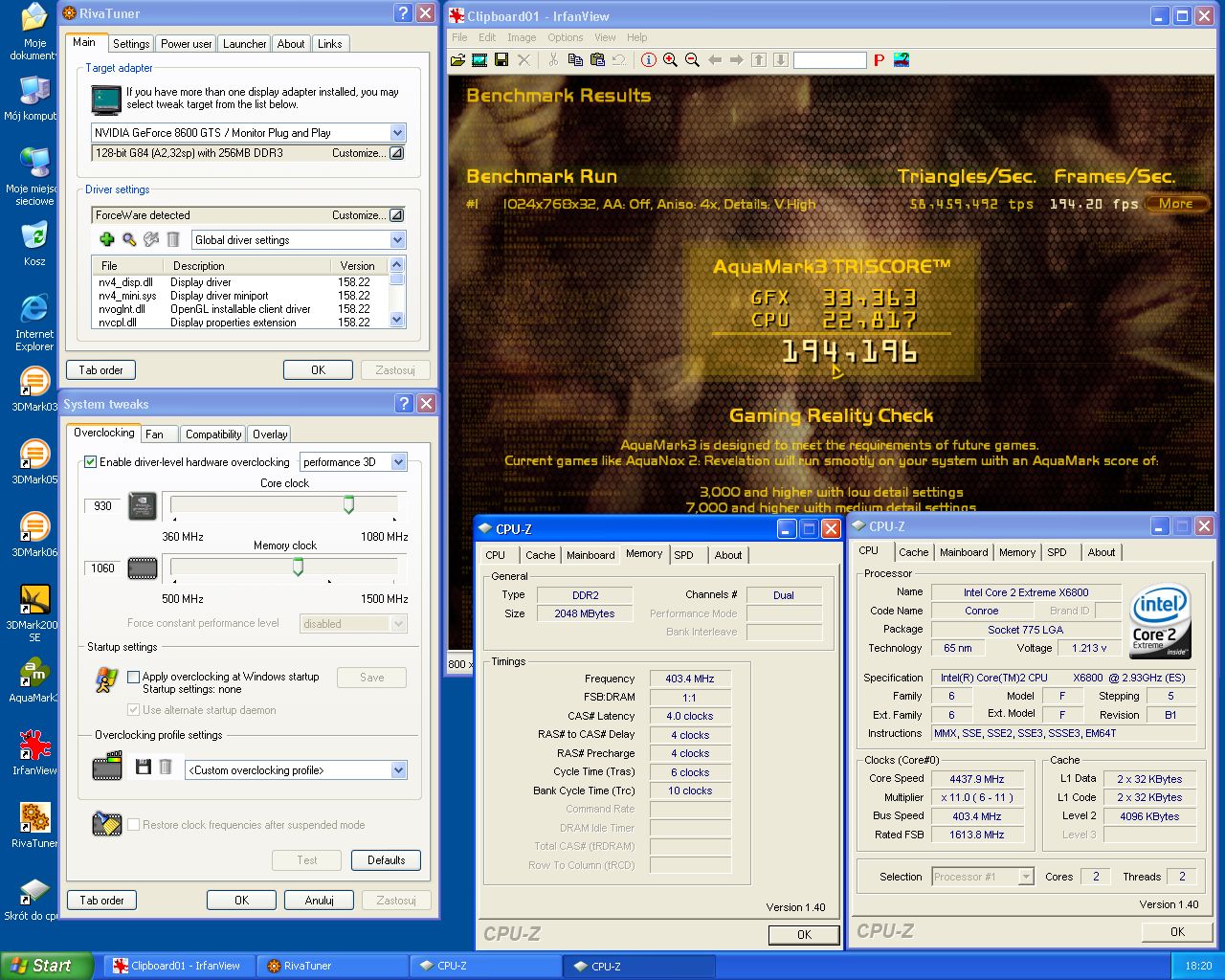
Task: Open the performance 3D mode dropdown
Action: point(399,462)
